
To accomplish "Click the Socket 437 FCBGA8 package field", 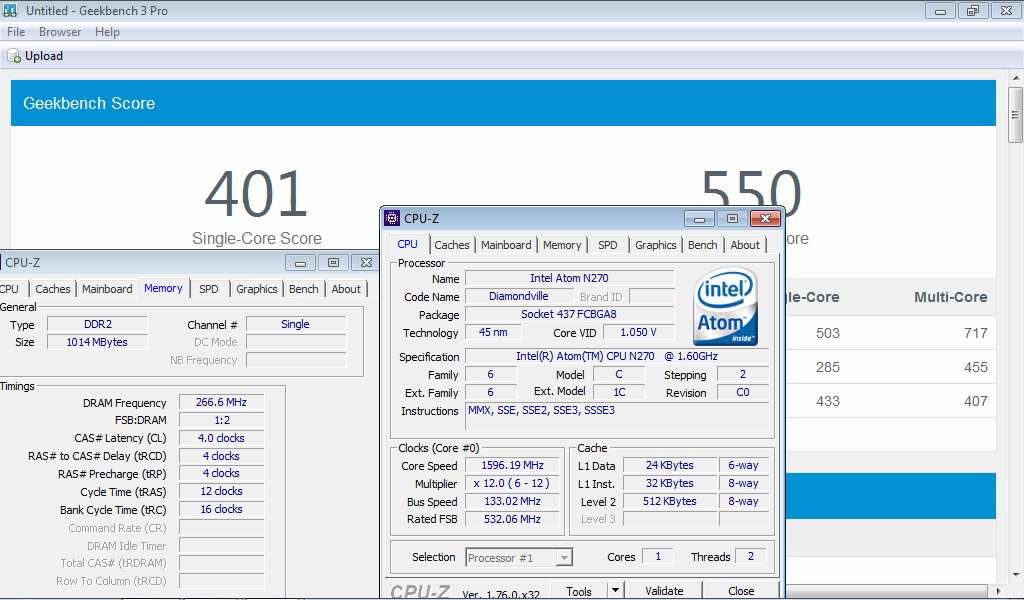I will coord(569,314).
